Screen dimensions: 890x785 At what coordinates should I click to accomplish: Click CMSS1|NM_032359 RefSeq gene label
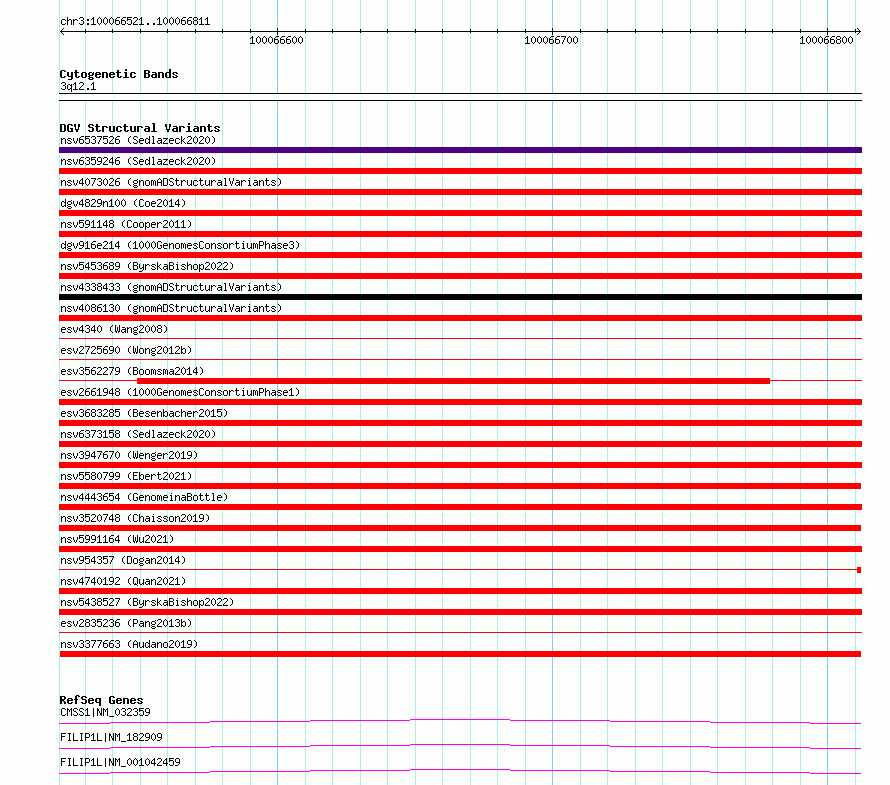(105, 712)
